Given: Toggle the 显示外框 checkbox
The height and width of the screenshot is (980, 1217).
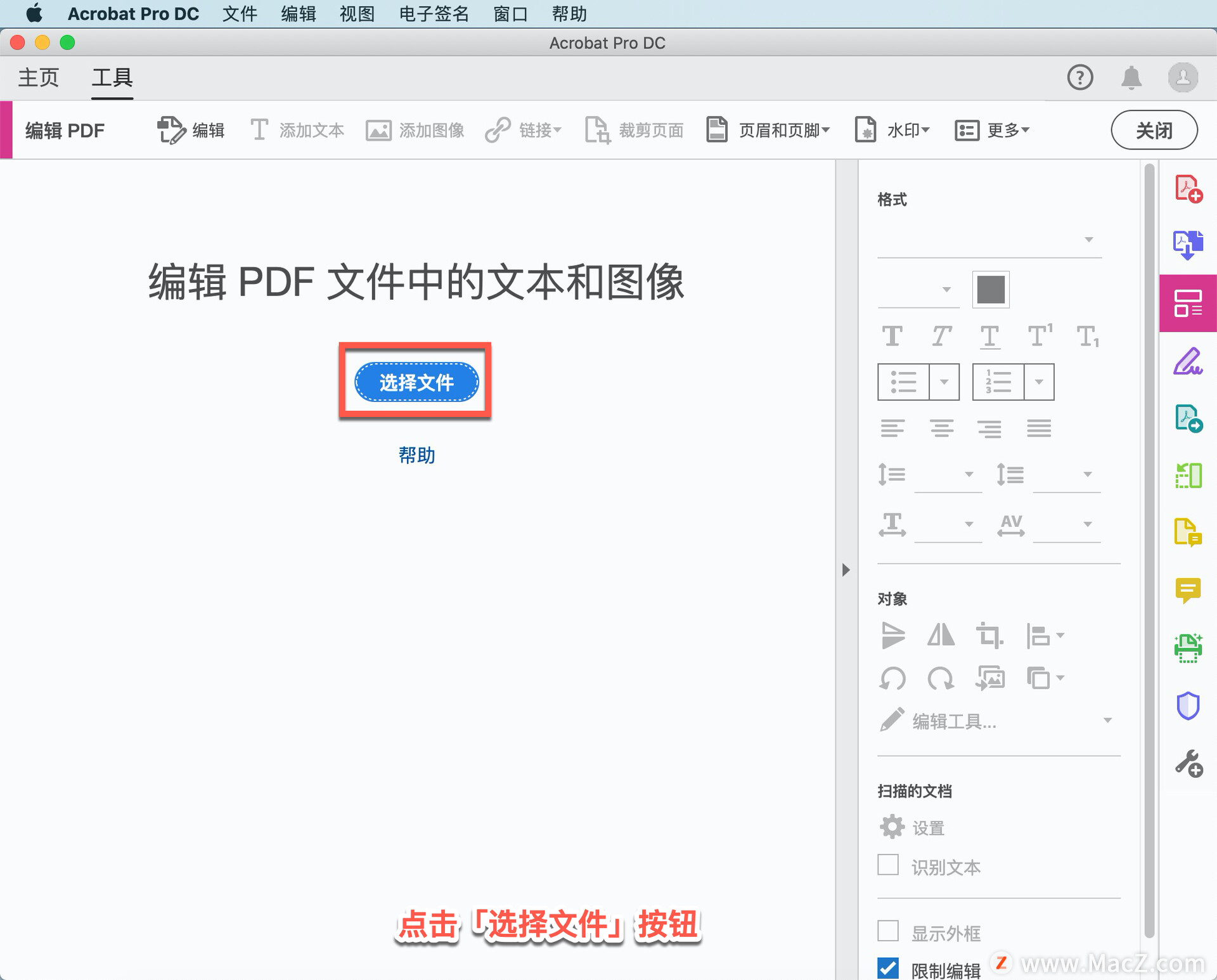Looking at the screenshot, I should (x=887, y=931).
